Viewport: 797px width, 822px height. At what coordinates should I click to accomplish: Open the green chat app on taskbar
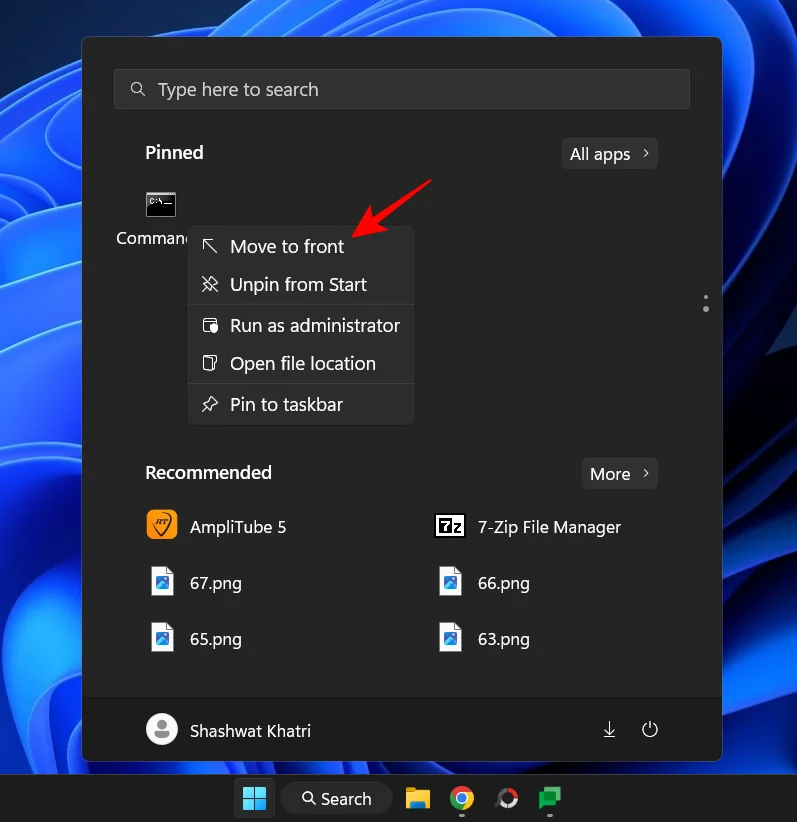click(550, 798)
